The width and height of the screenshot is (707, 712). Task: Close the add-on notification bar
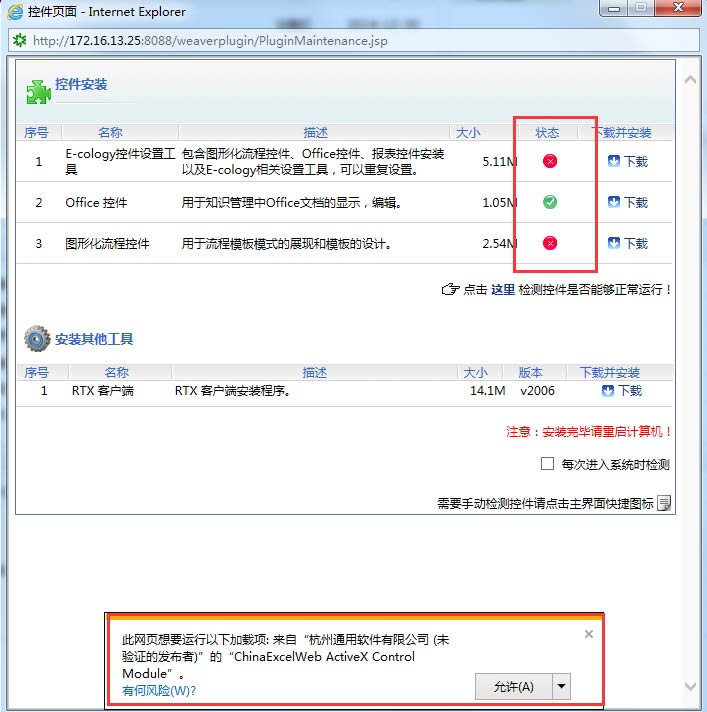[x=588, y=634]
